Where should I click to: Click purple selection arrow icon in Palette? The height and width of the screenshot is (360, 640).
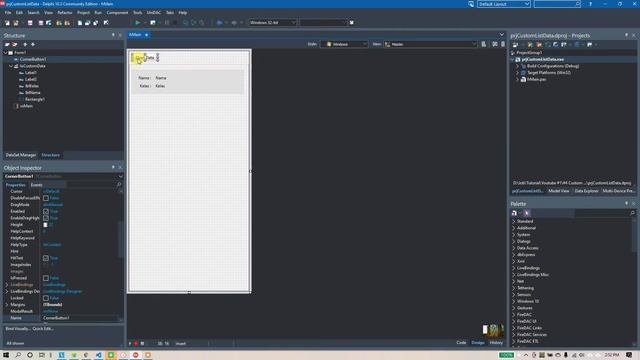tap(527, 213)
